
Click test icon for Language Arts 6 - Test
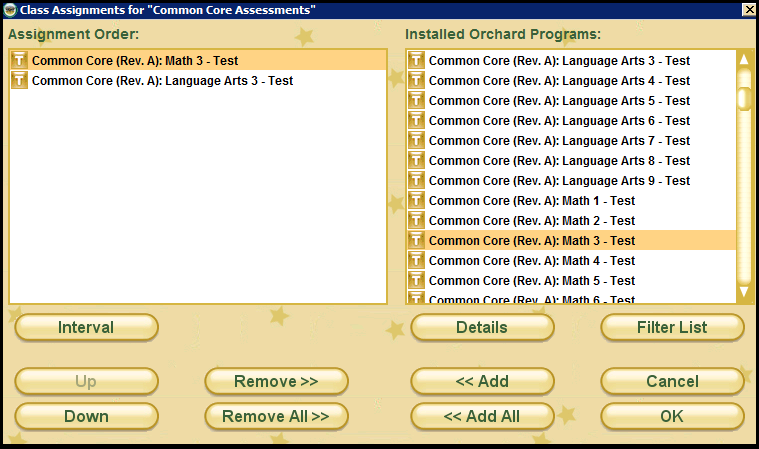416,120
